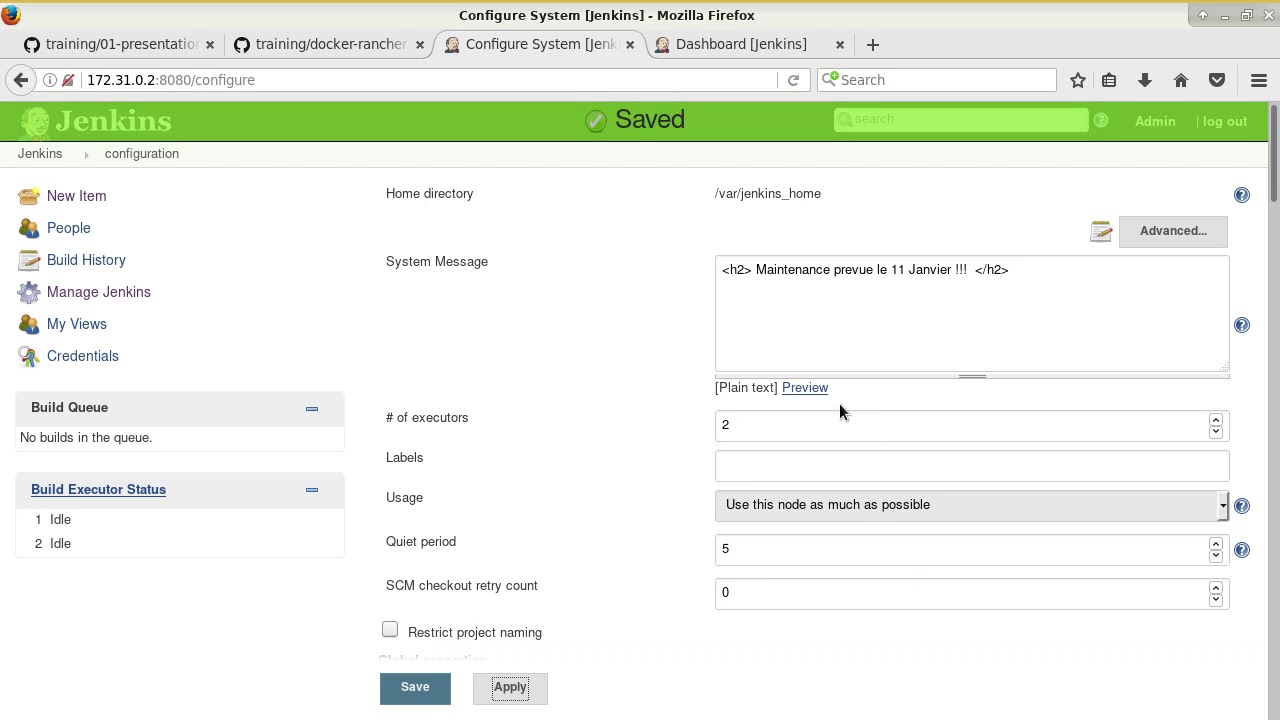Viewport: 1280px width, 720px height.
Task: Show bookmarks library list icon
Action: tap(1109, 80)
